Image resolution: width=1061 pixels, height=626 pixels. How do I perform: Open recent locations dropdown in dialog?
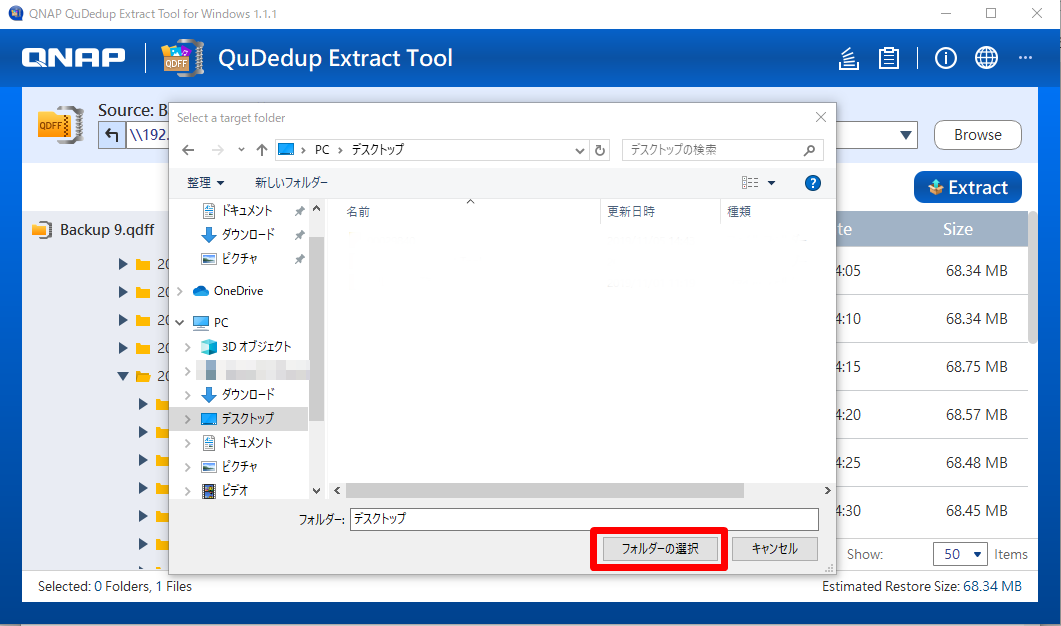[x=241, y=150]
